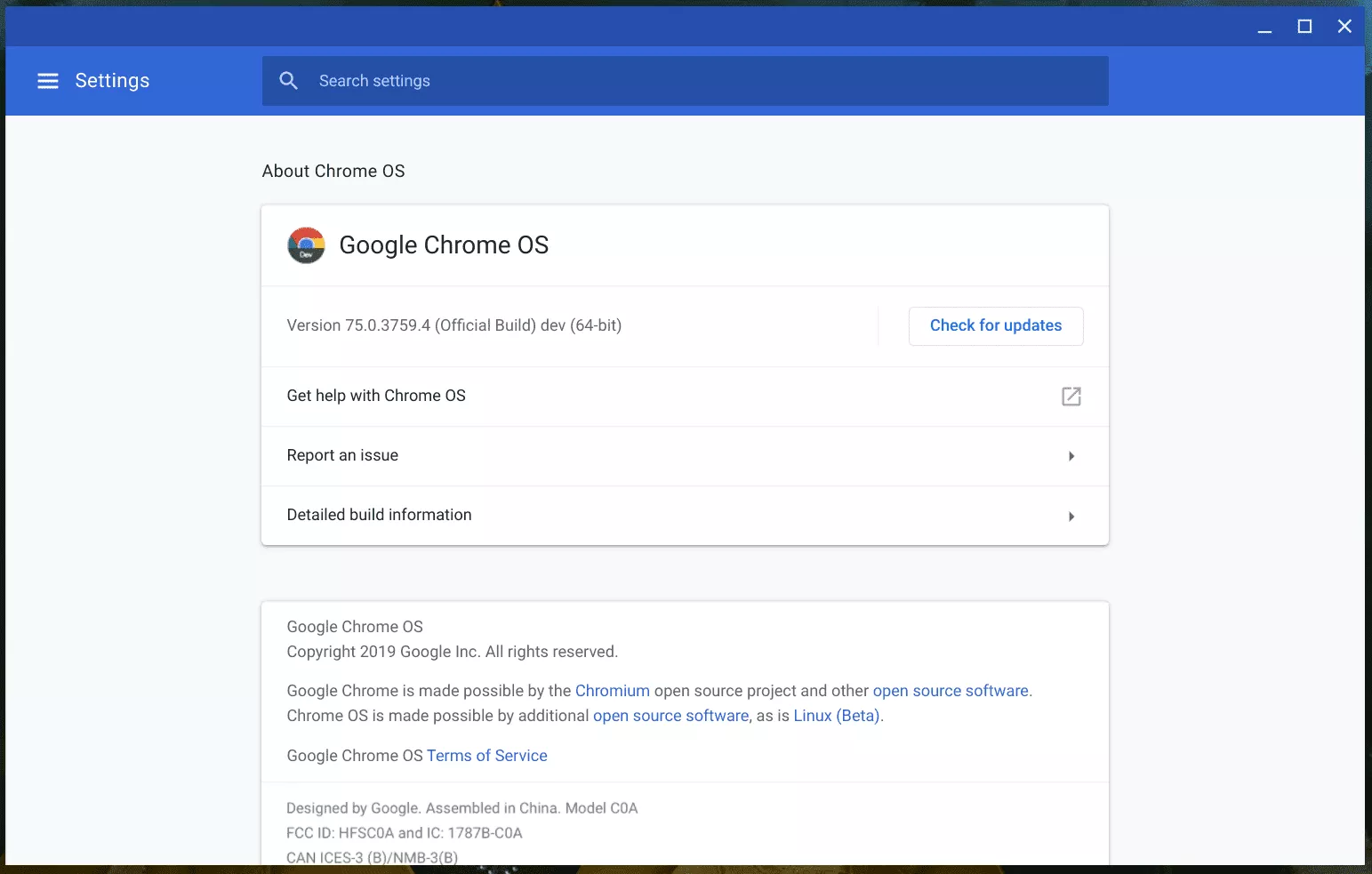Click the external link icon for Chrome OS help
The width and height of the screenshot is (1372, 874).
[1071, 397]
